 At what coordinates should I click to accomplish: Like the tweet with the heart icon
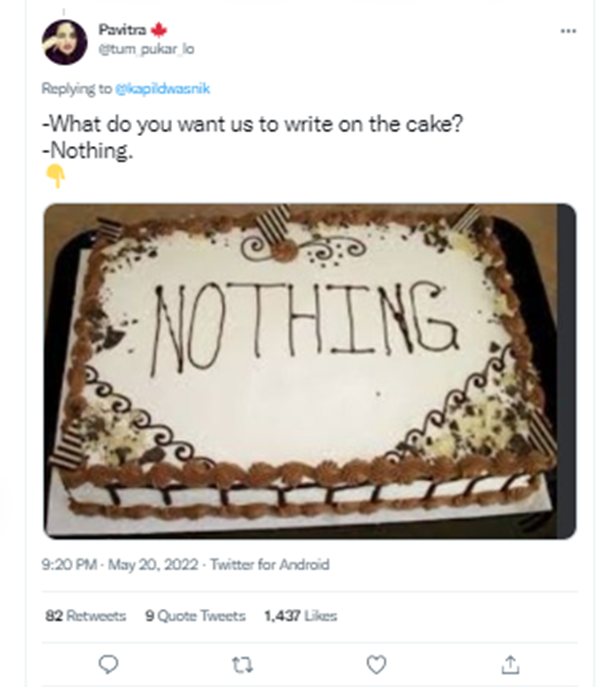pyautogui.click(x=376, y=663)
